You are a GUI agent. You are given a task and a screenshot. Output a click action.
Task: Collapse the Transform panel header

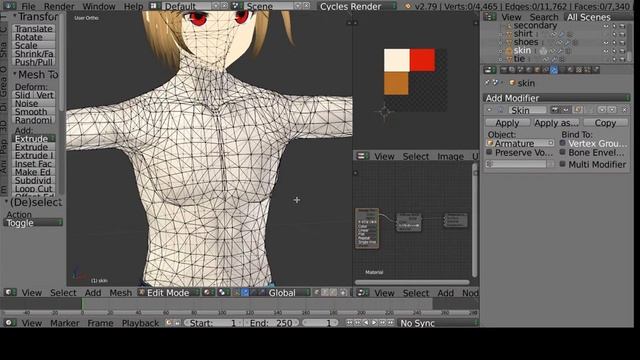click(35, 17)
